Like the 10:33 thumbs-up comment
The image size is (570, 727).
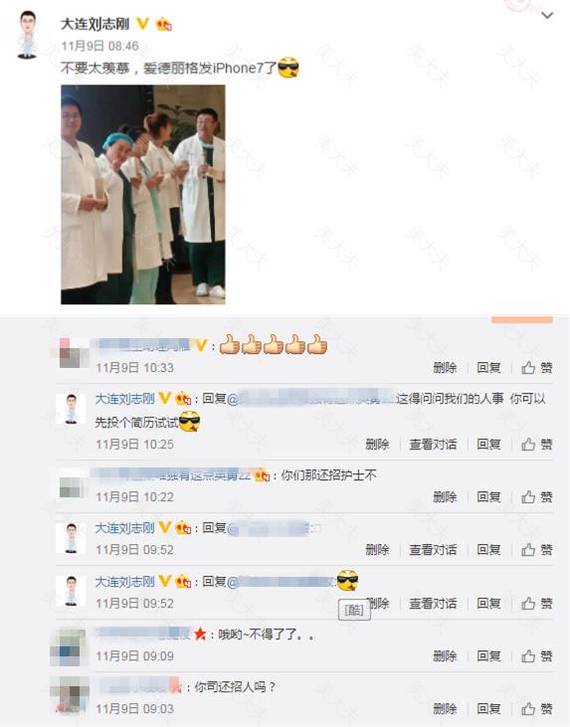click(x=537, y=368)
